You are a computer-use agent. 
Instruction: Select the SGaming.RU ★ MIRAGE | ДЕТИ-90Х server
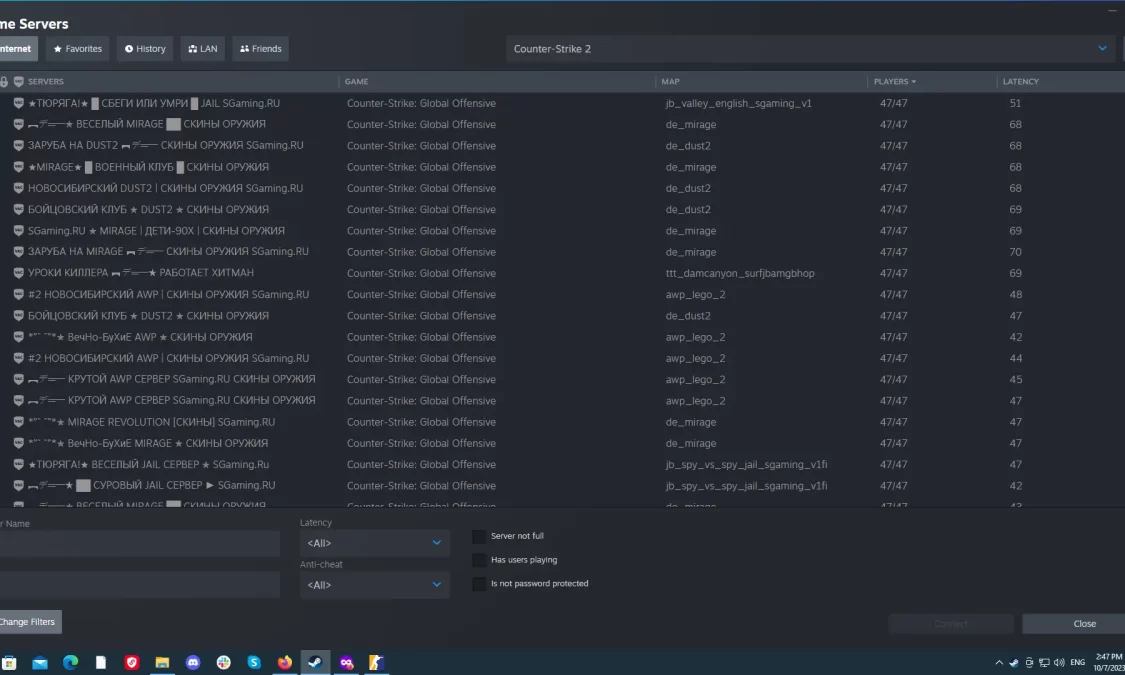click(156, 231)
